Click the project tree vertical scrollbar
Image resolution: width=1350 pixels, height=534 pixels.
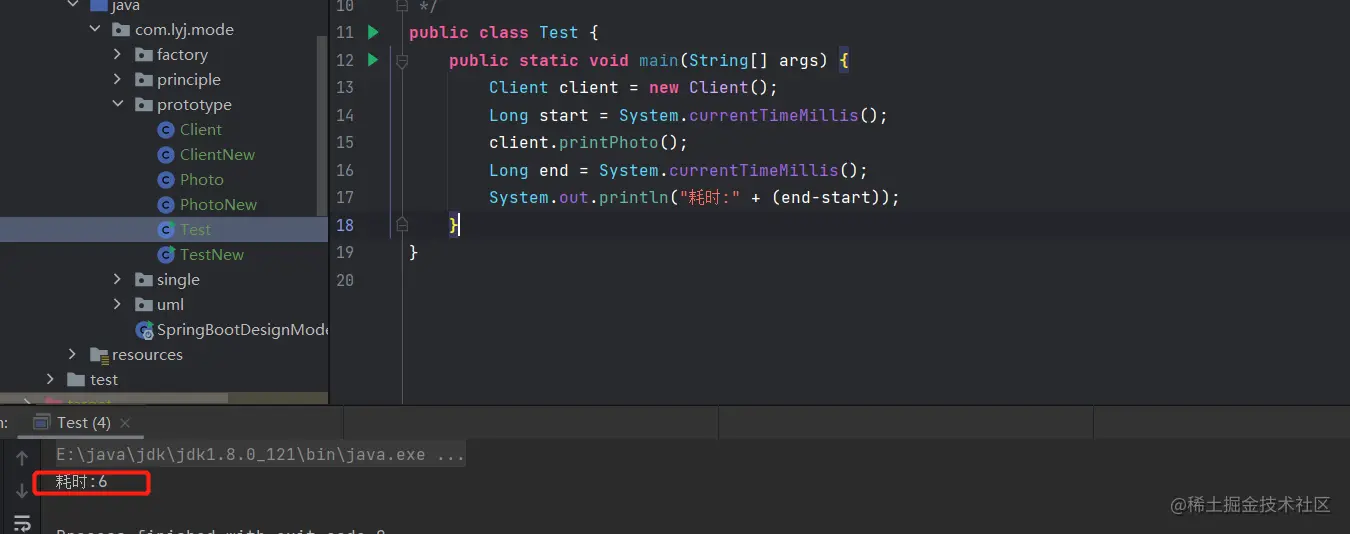click(x=322, y=125)
